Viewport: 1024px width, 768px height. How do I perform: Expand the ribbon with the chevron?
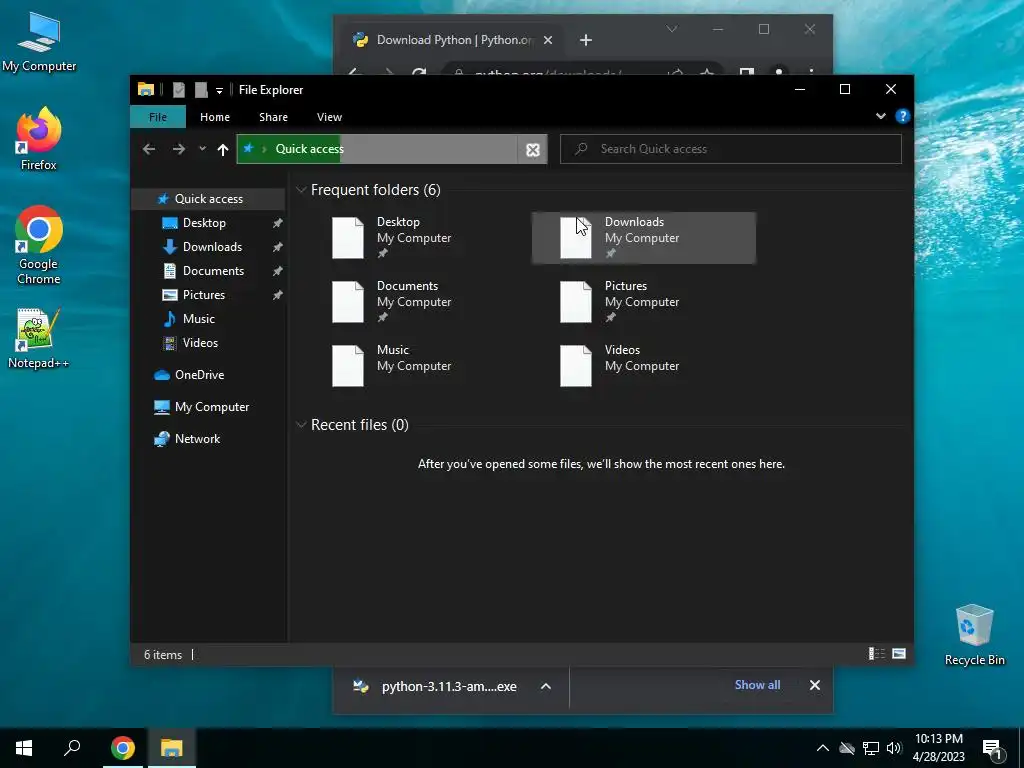pos(880,116)
